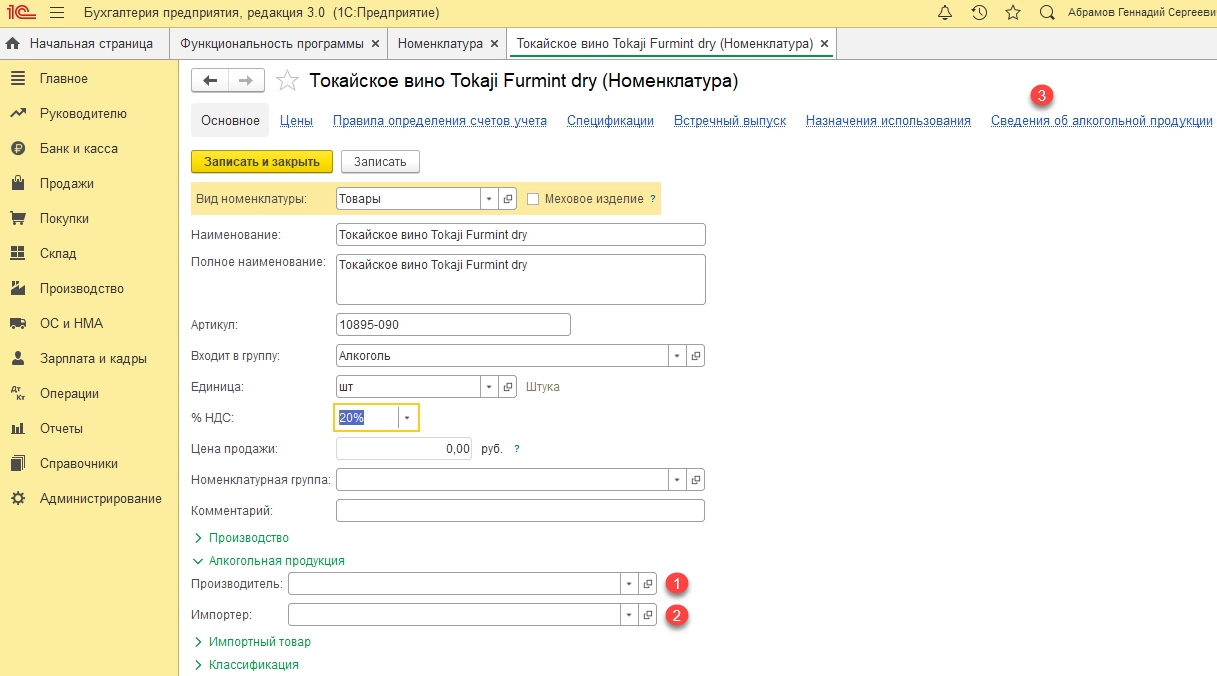
Task: Focus the Артикул input field
Action: (x=453, y=325)
